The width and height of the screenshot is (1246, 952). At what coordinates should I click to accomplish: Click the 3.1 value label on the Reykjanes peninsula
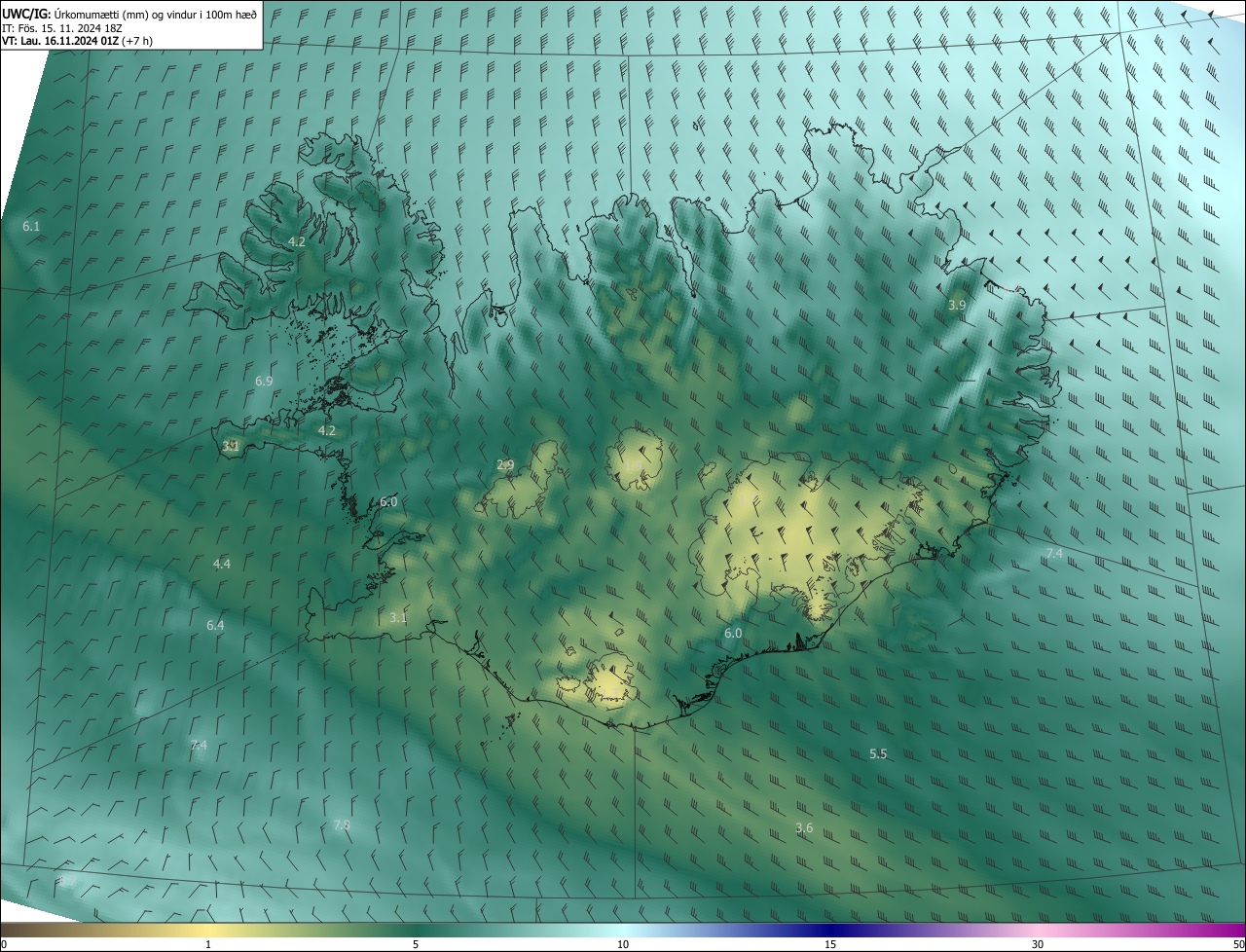(398, 617)
